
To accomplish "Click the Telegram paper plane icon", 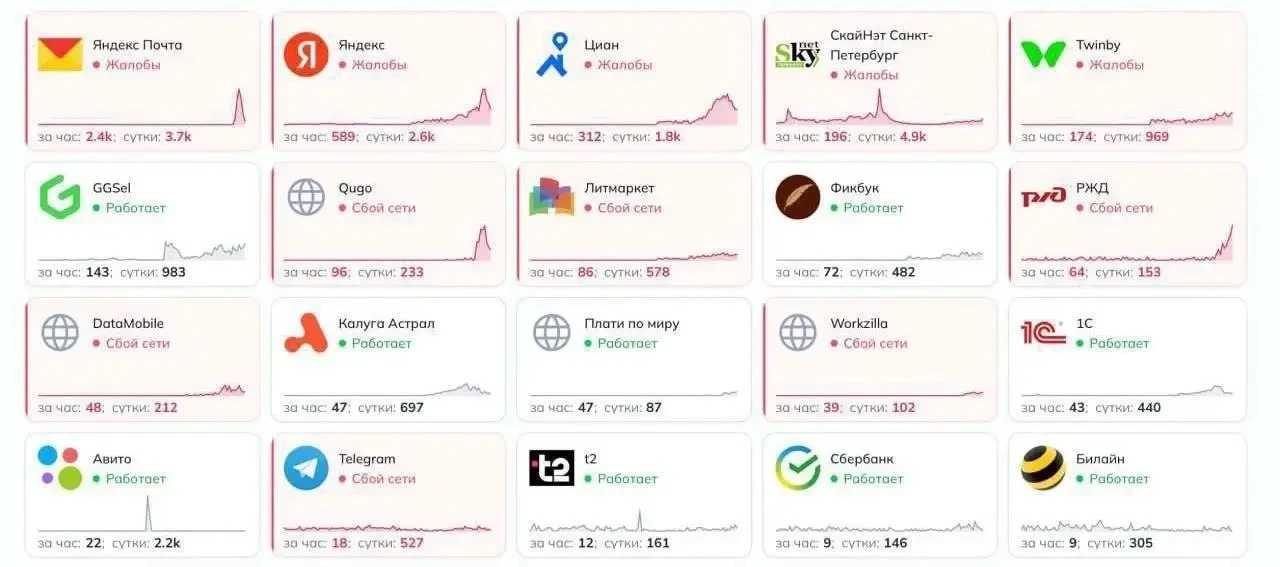I will (306, 468).
